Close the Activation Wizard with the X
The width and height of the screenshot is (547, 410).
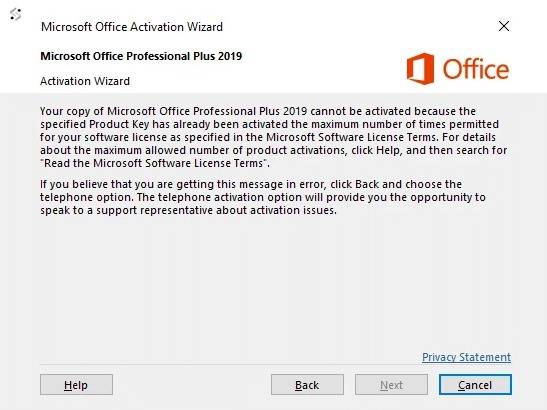pos(504,26)
